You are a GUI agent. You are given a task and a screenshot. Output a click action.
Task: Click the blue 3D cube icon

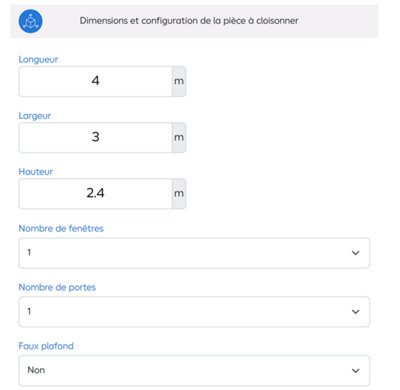30,21
